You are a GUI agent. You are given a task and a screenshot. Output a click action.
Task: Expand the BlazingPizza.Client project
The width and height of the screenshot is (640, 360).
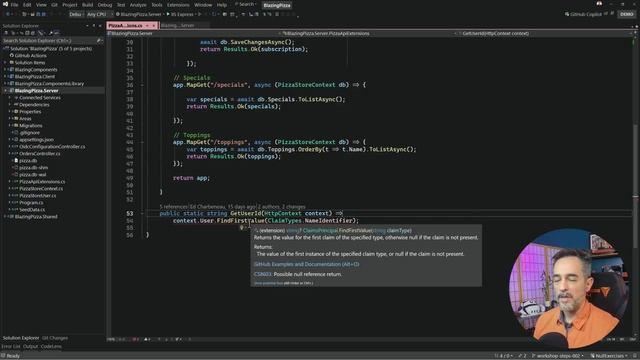[x=5, y=76]
